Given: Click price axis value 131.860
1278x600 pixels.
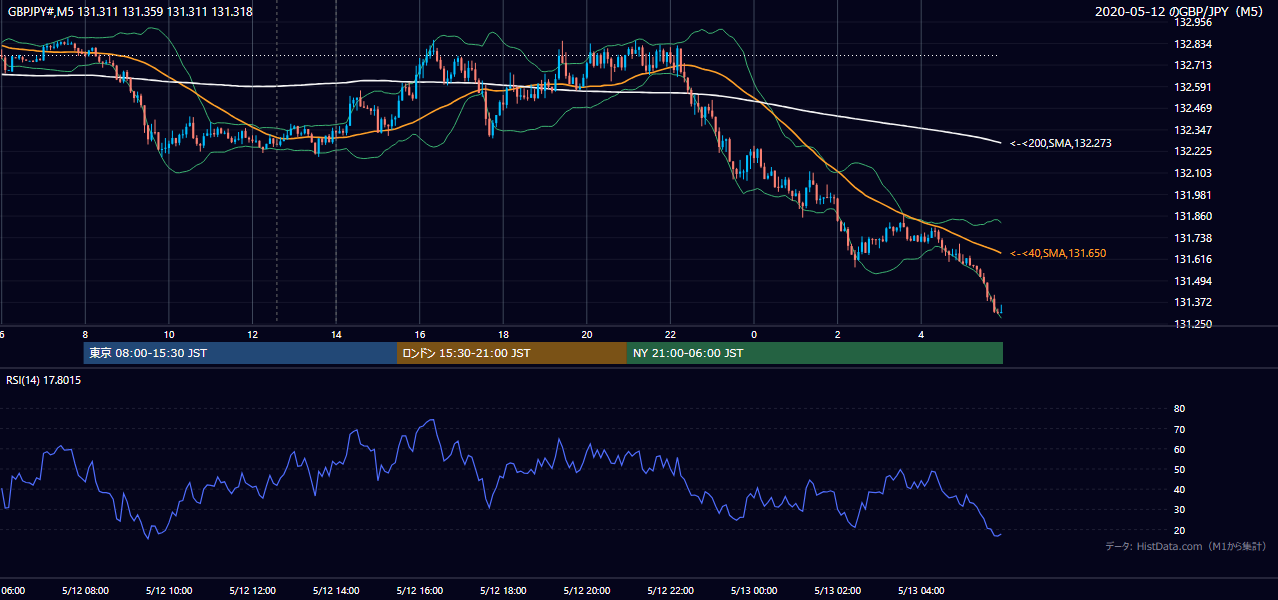Looking at the screenshot, I should tap(1193, 216).
